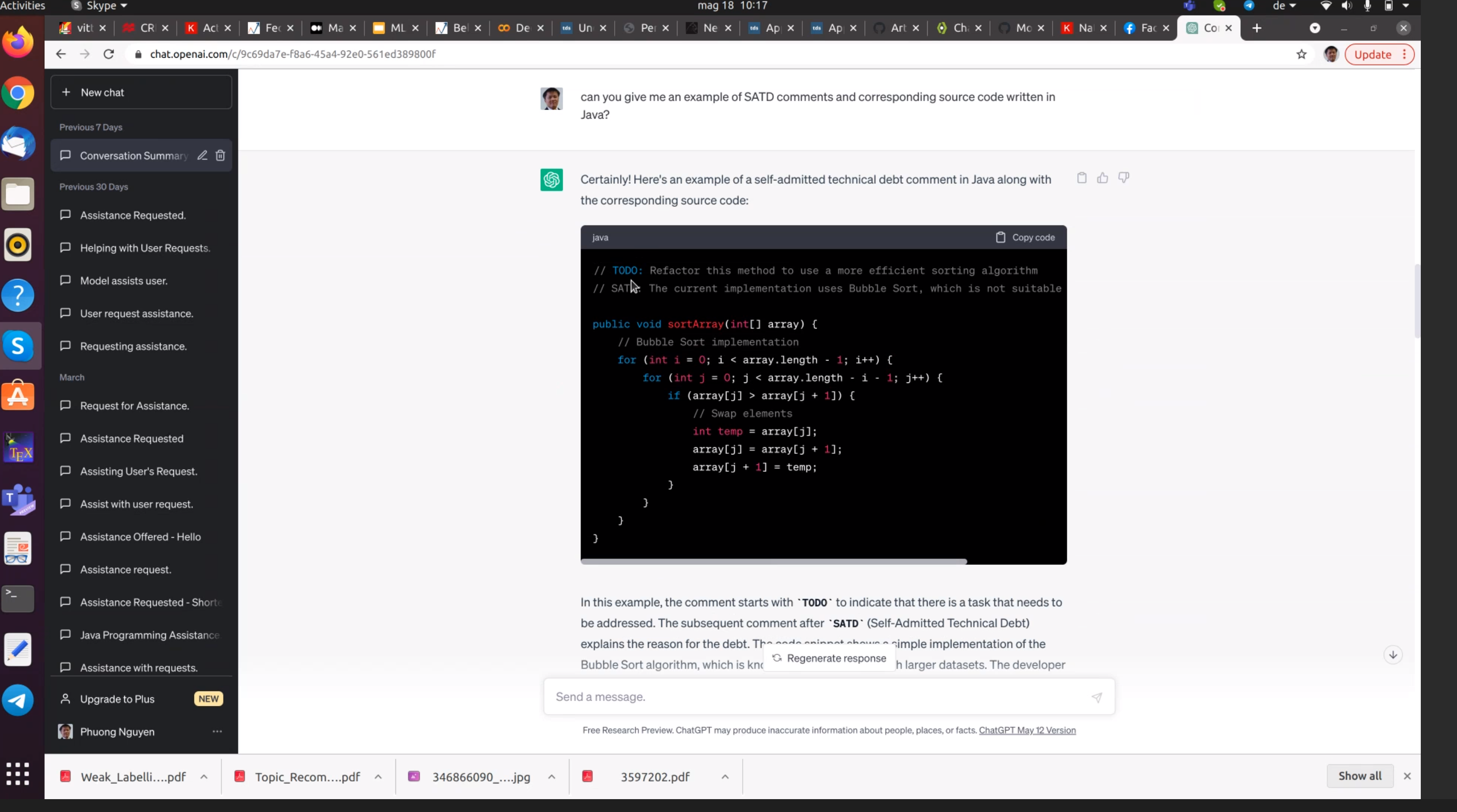Viewport: 1457px width, 812px height.
Task: Click the page vertical scrollbar
Action: [x=1417, y=301]
